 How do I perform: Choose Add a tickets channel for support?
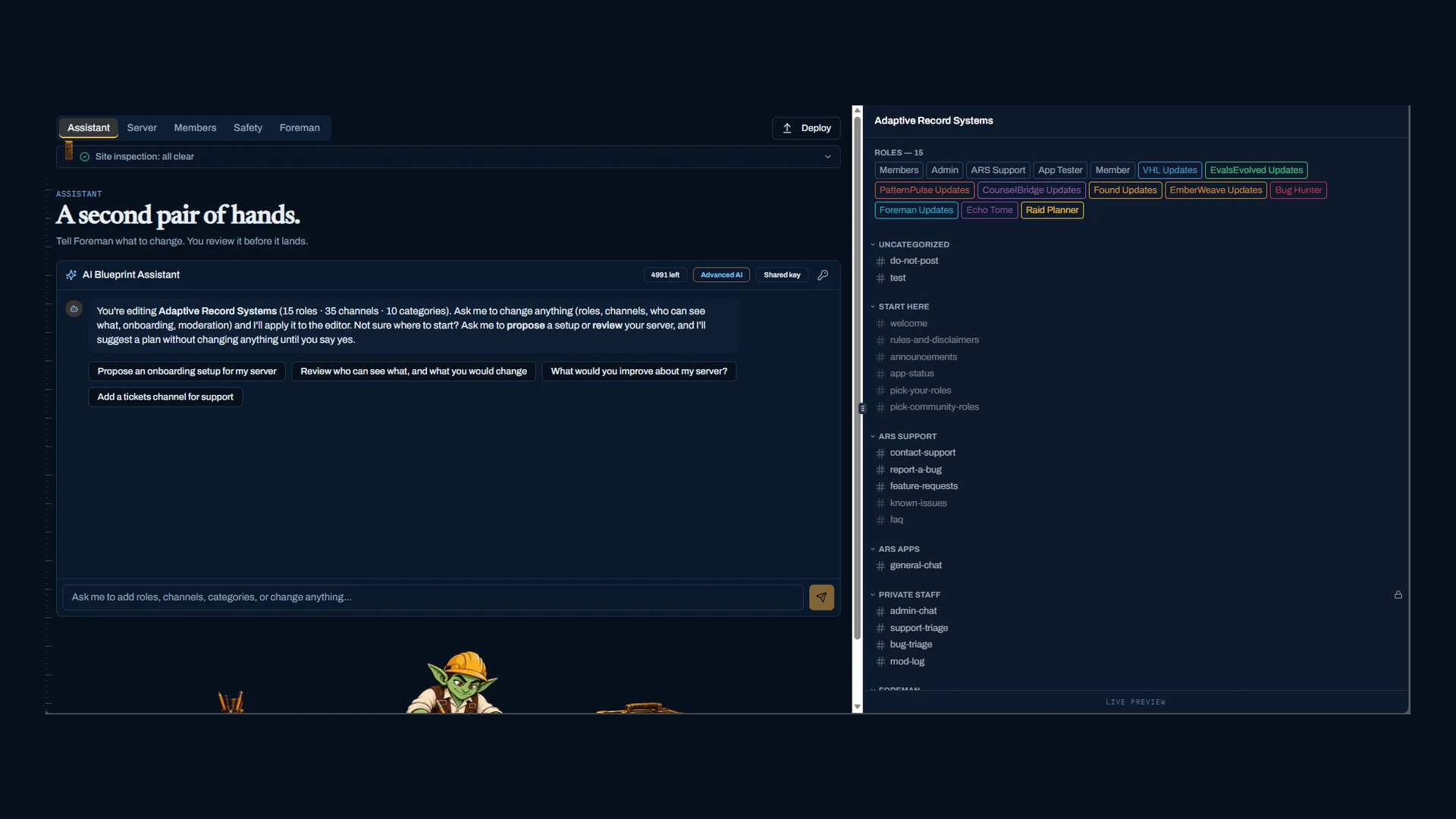(x=165, y=397)
